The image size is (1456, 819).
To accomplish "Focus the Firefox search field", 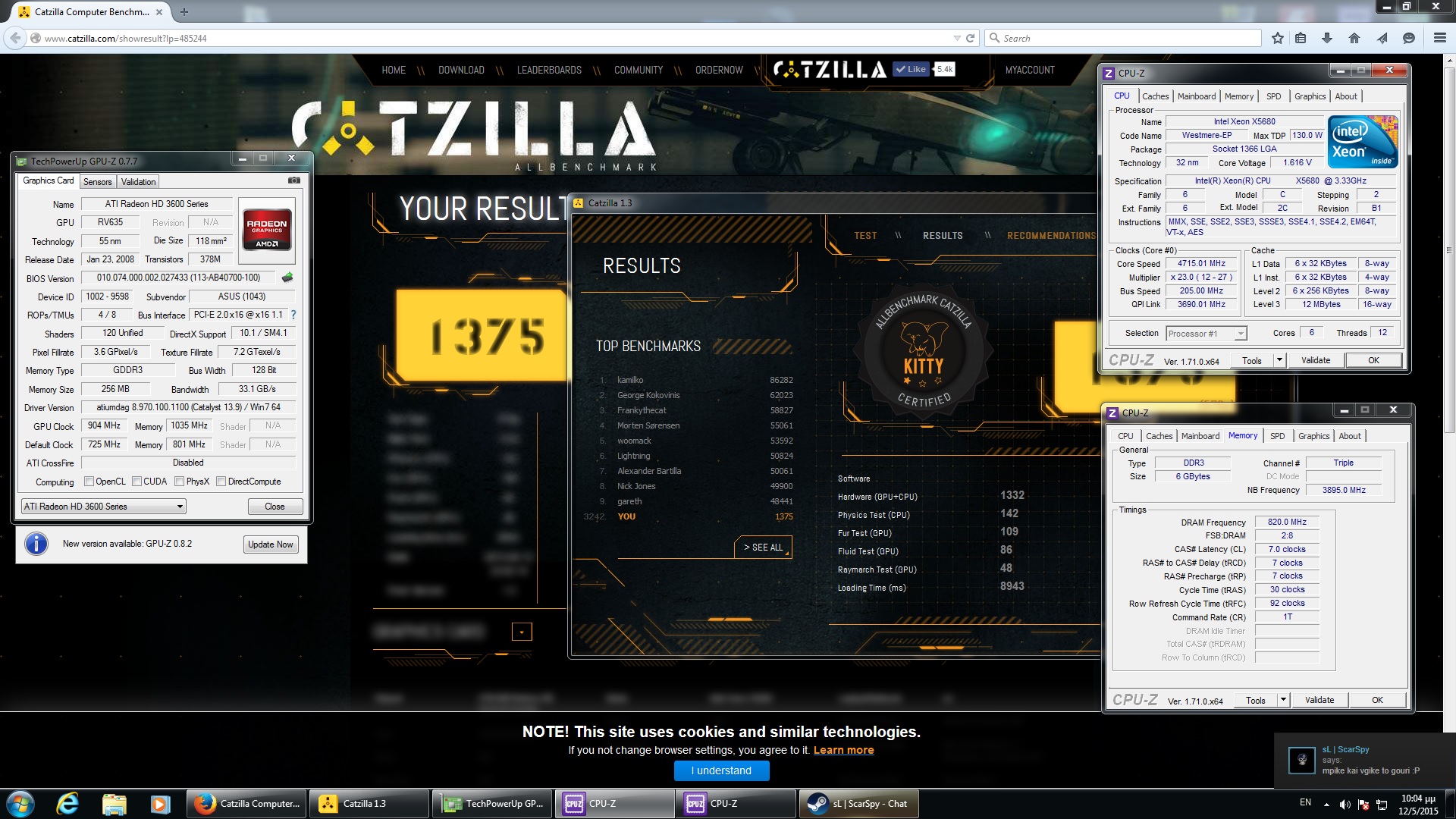I will pyautogui.click(x=1122, y=38).
